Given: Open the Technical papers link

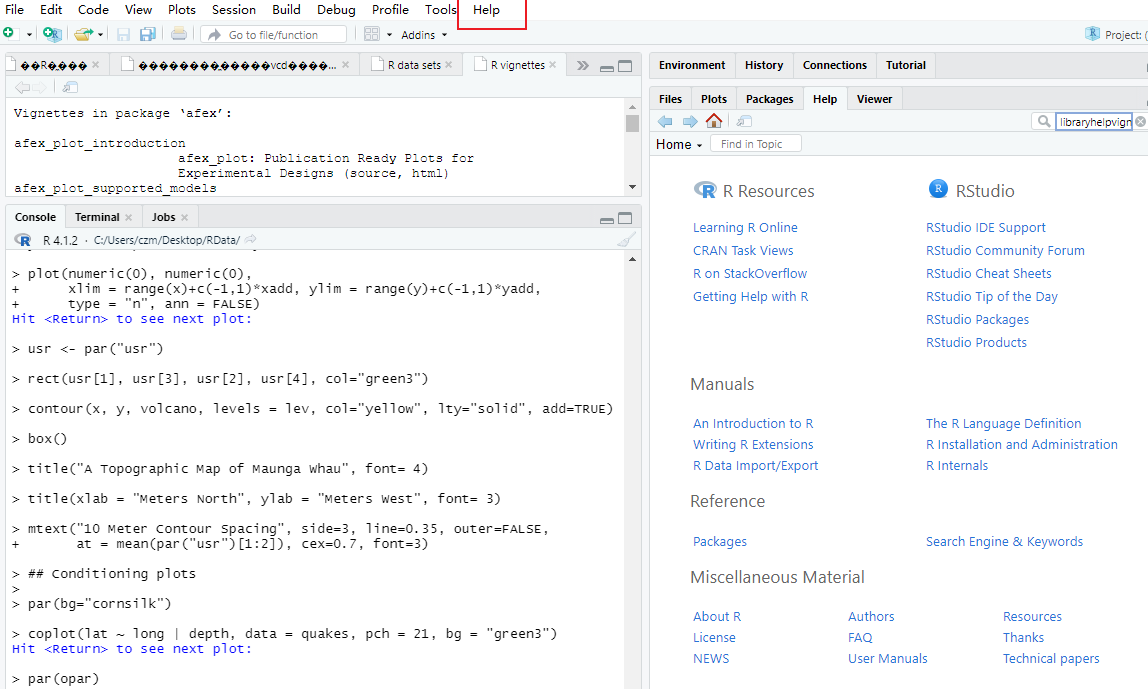Looking at the screenshot, I should coord(1051,658).
